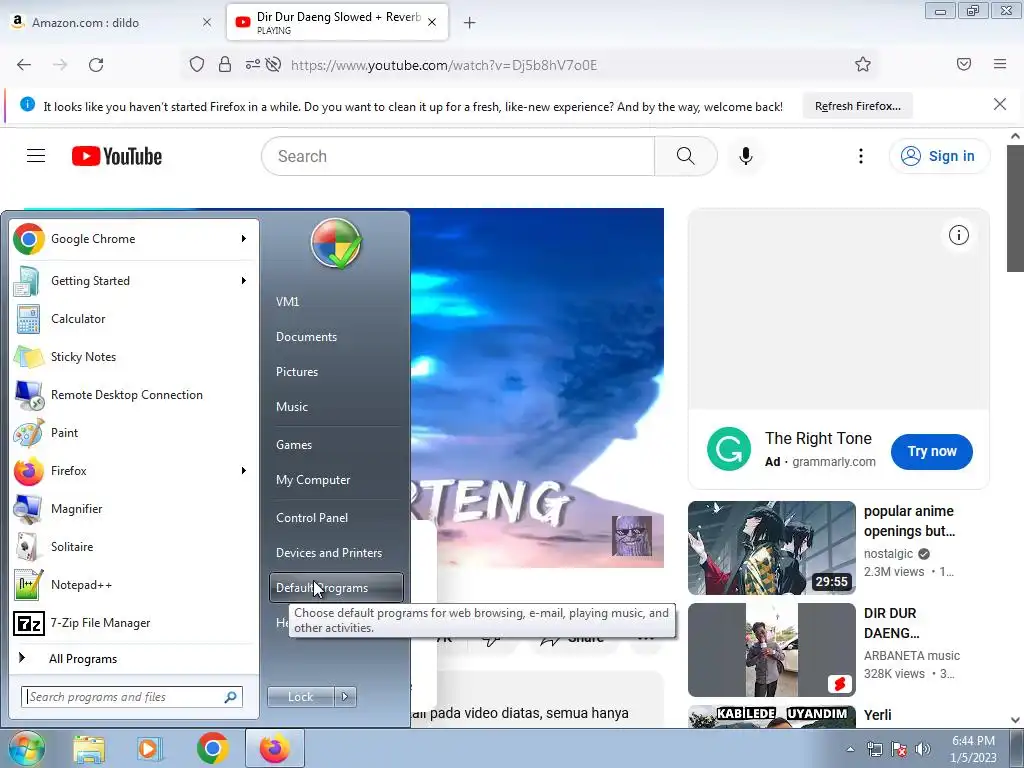Expand Getting Started submenu arrow

(x=244, y=281)
